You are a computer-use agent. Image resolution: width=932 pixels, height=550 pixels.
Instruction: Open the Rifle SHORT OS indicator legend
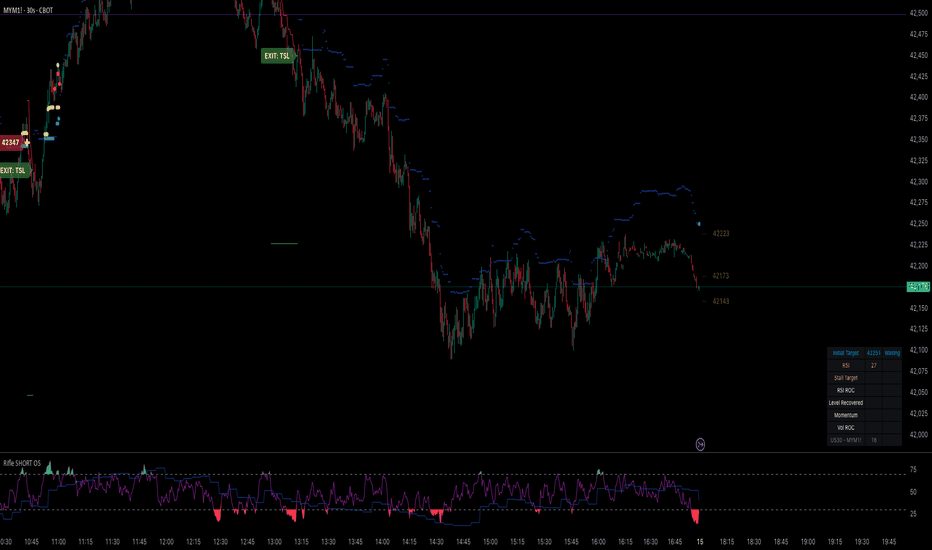pyautogui.click(x=22, y=463)
